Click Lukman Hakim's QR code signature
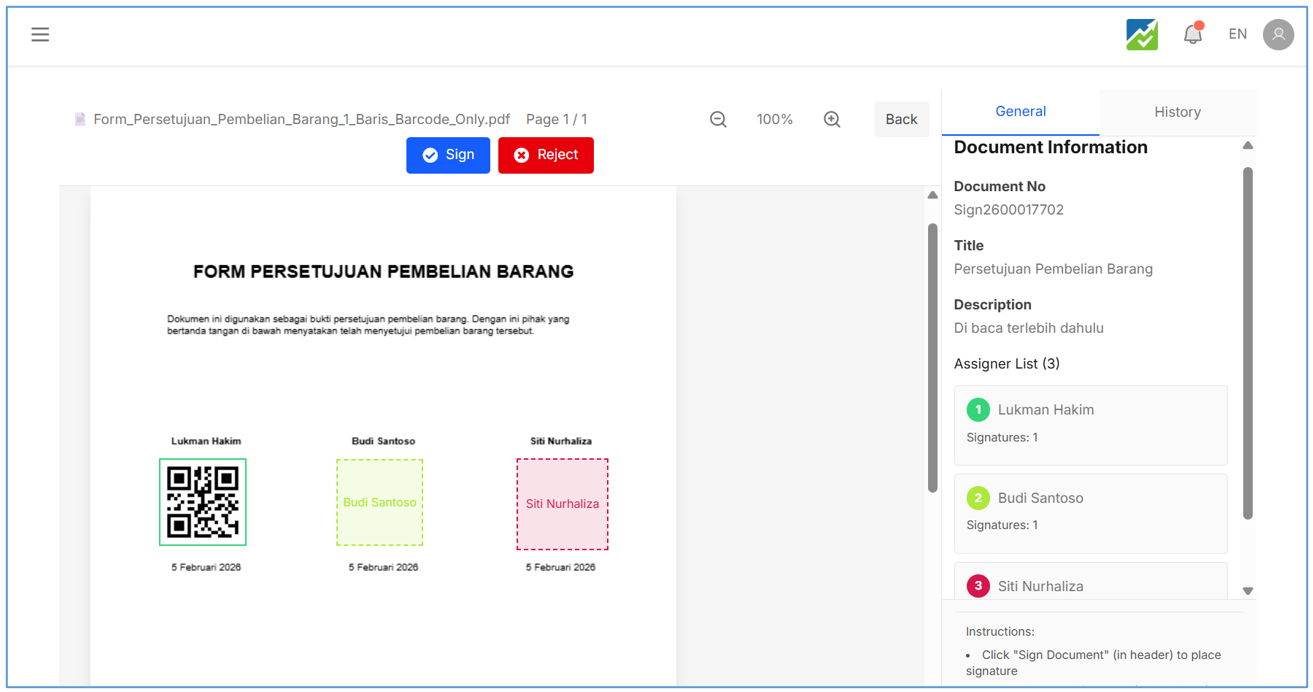Image resolution: width=1313 pixels, height=692 pixels. 203,502
